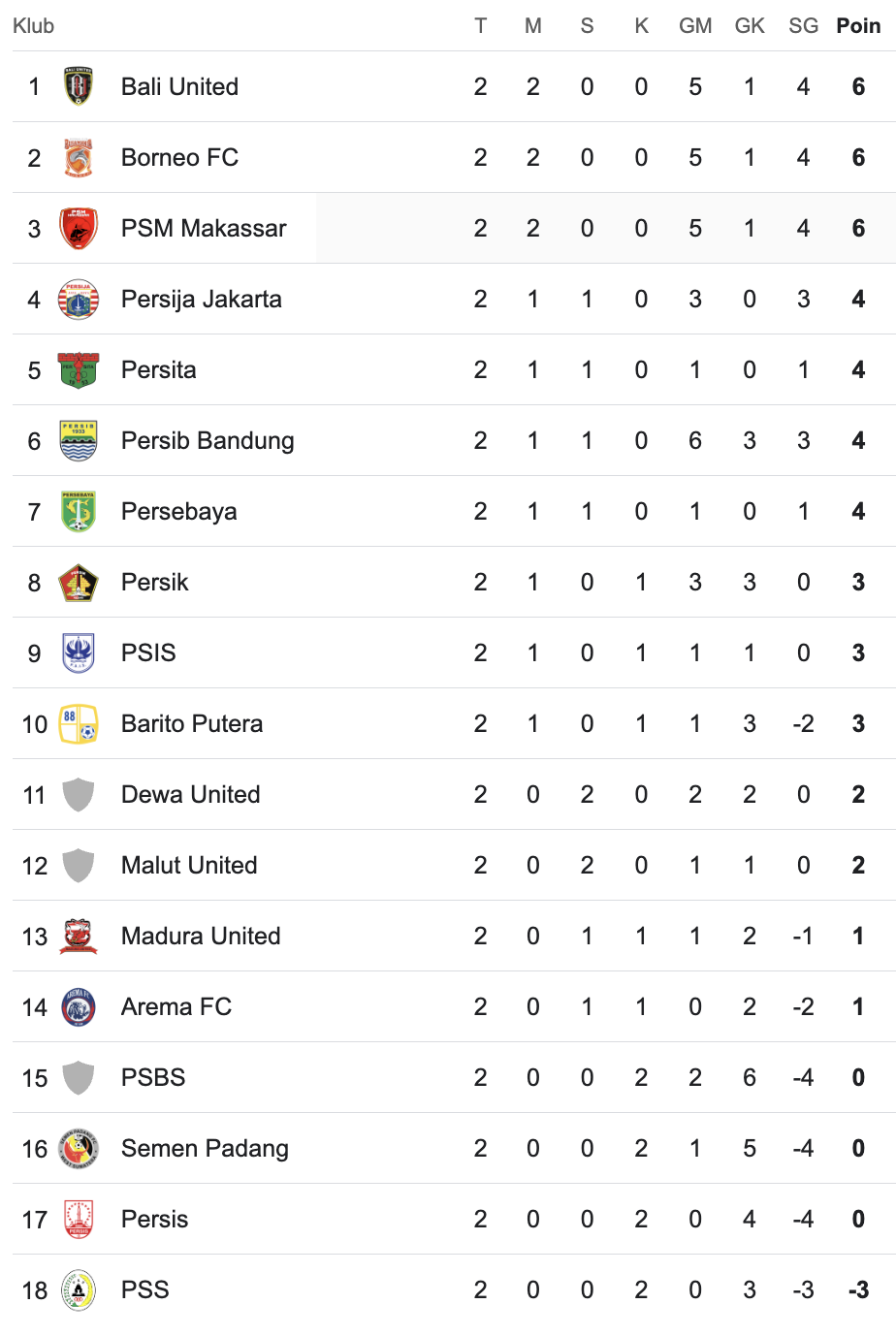
Task: Open the Dewa United team link
Action: 190,794
